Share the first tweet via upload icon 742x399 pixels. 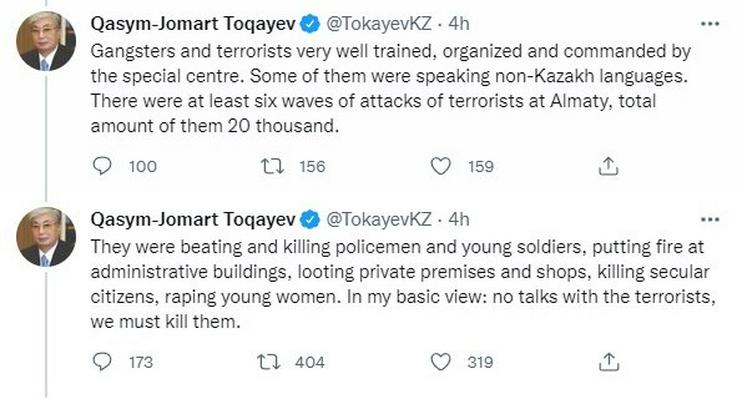click(609, 166)
